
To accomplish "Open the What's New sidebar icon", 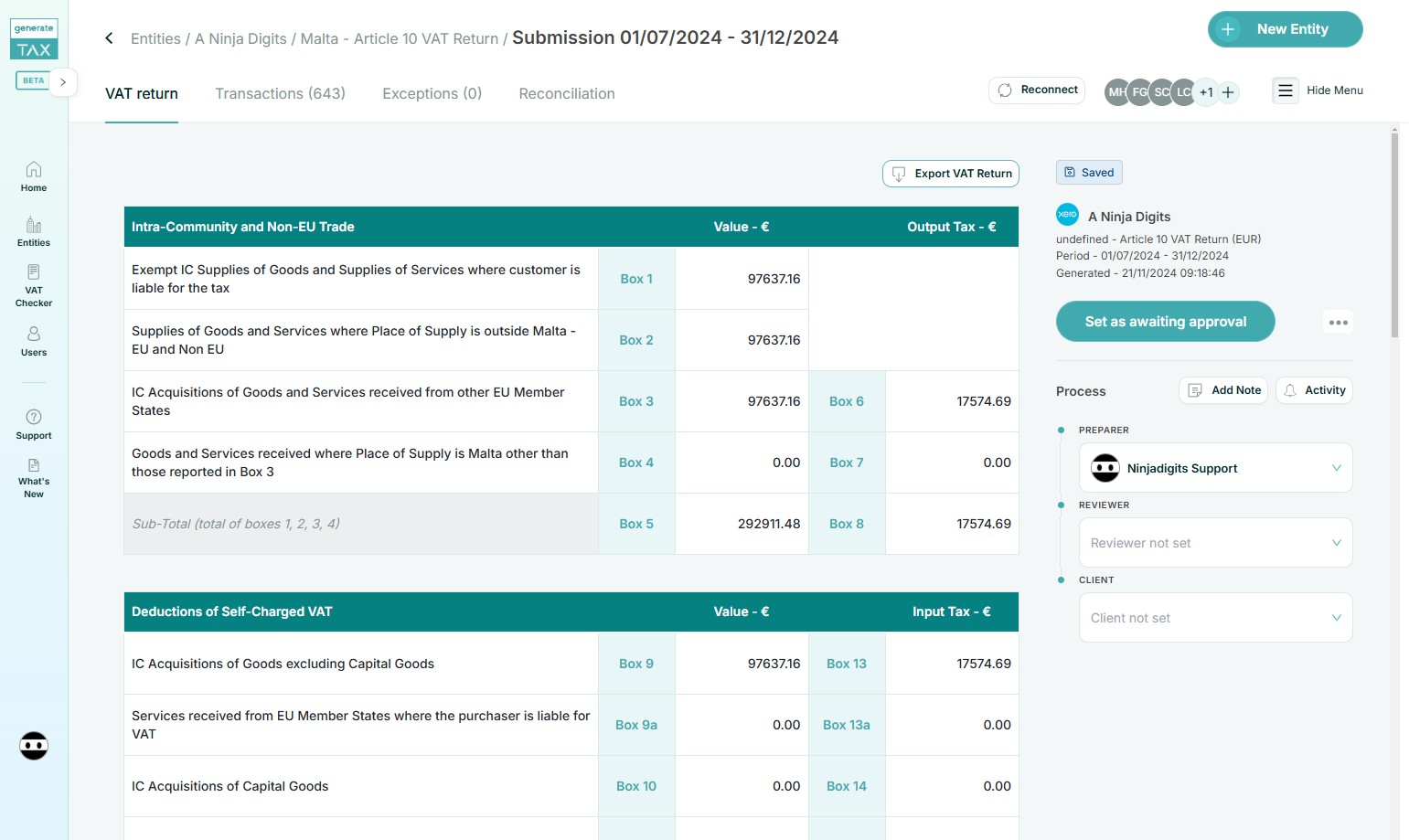I will (x=34, y=478).
